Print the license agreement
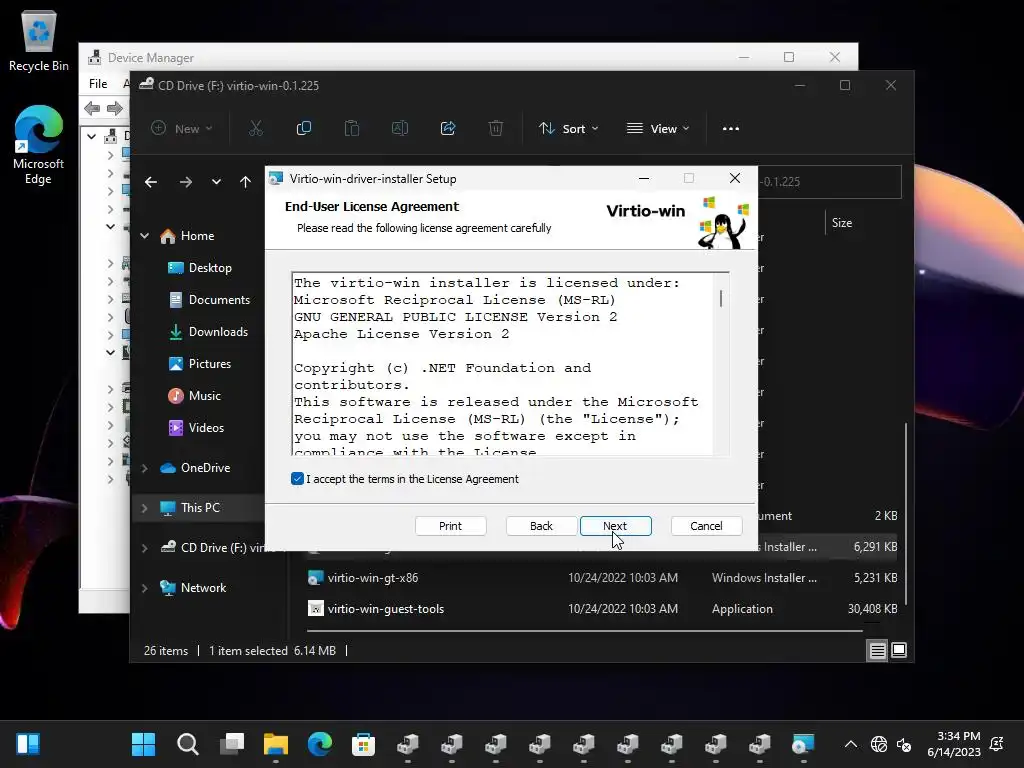Screen dimensions: 1024x768 point(450,526)
